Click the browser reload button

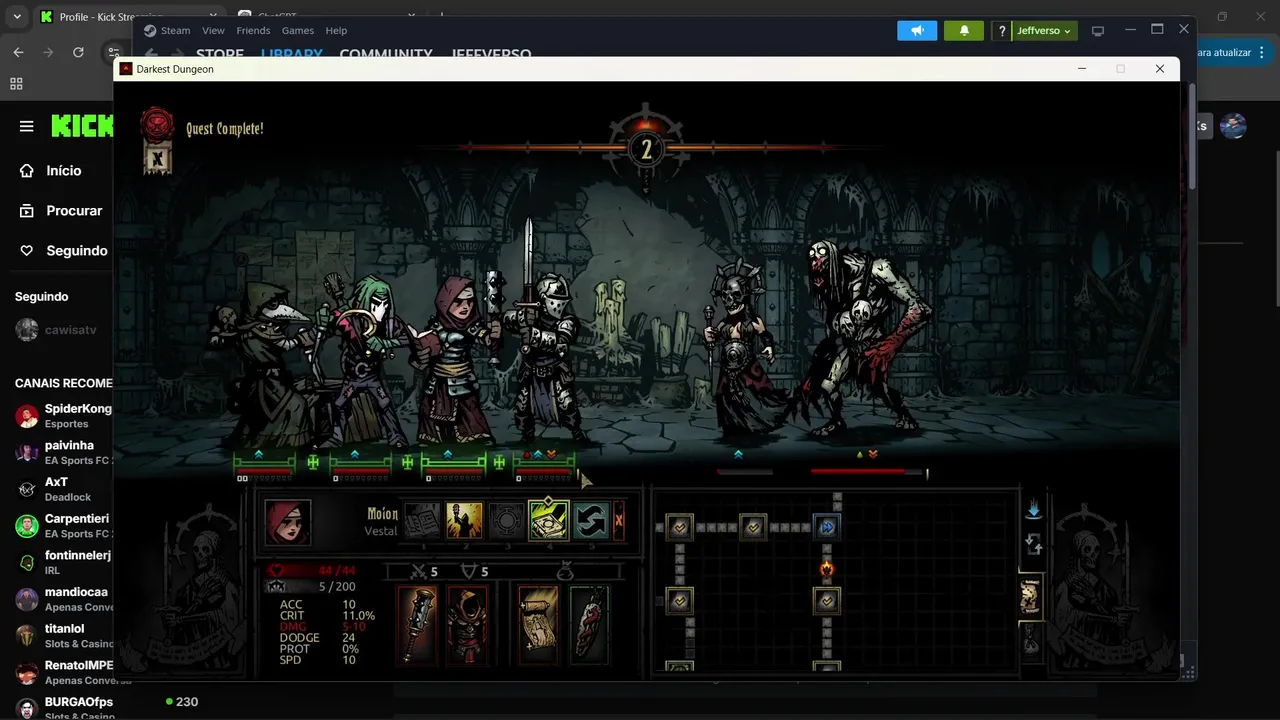point(78,52)
